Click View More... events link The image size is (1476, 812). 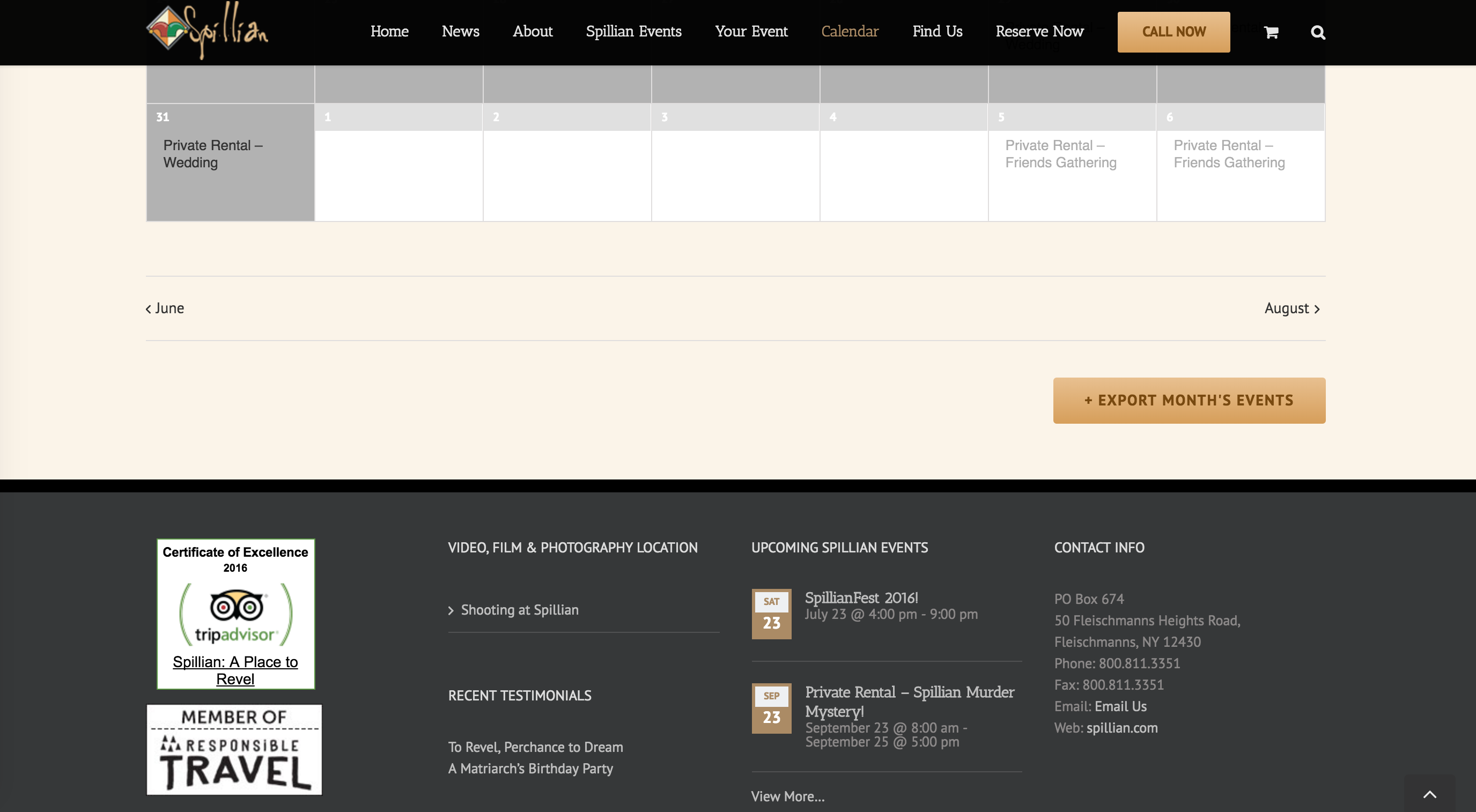[x=787, y=796]
